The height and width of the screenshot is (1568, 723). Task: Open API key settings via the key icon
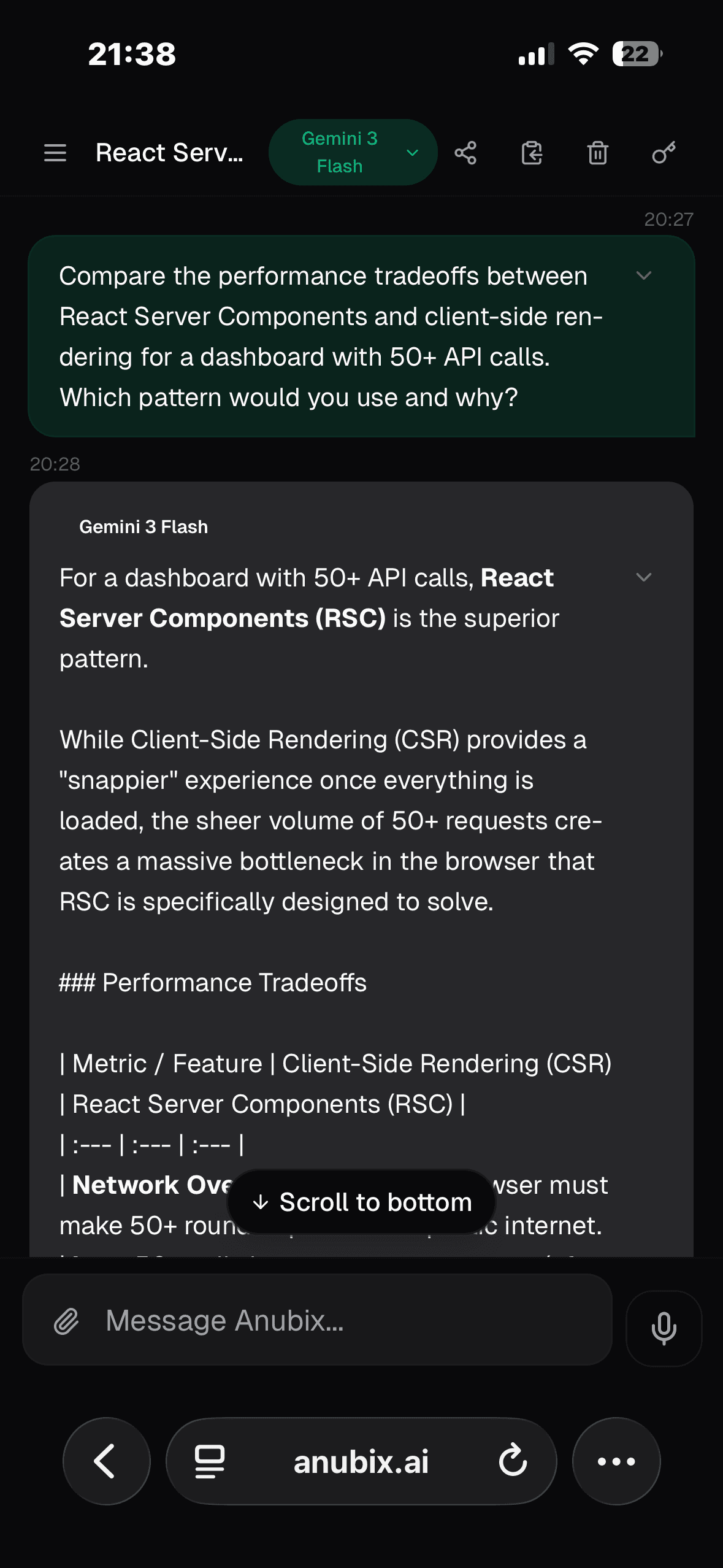point(662,152)
